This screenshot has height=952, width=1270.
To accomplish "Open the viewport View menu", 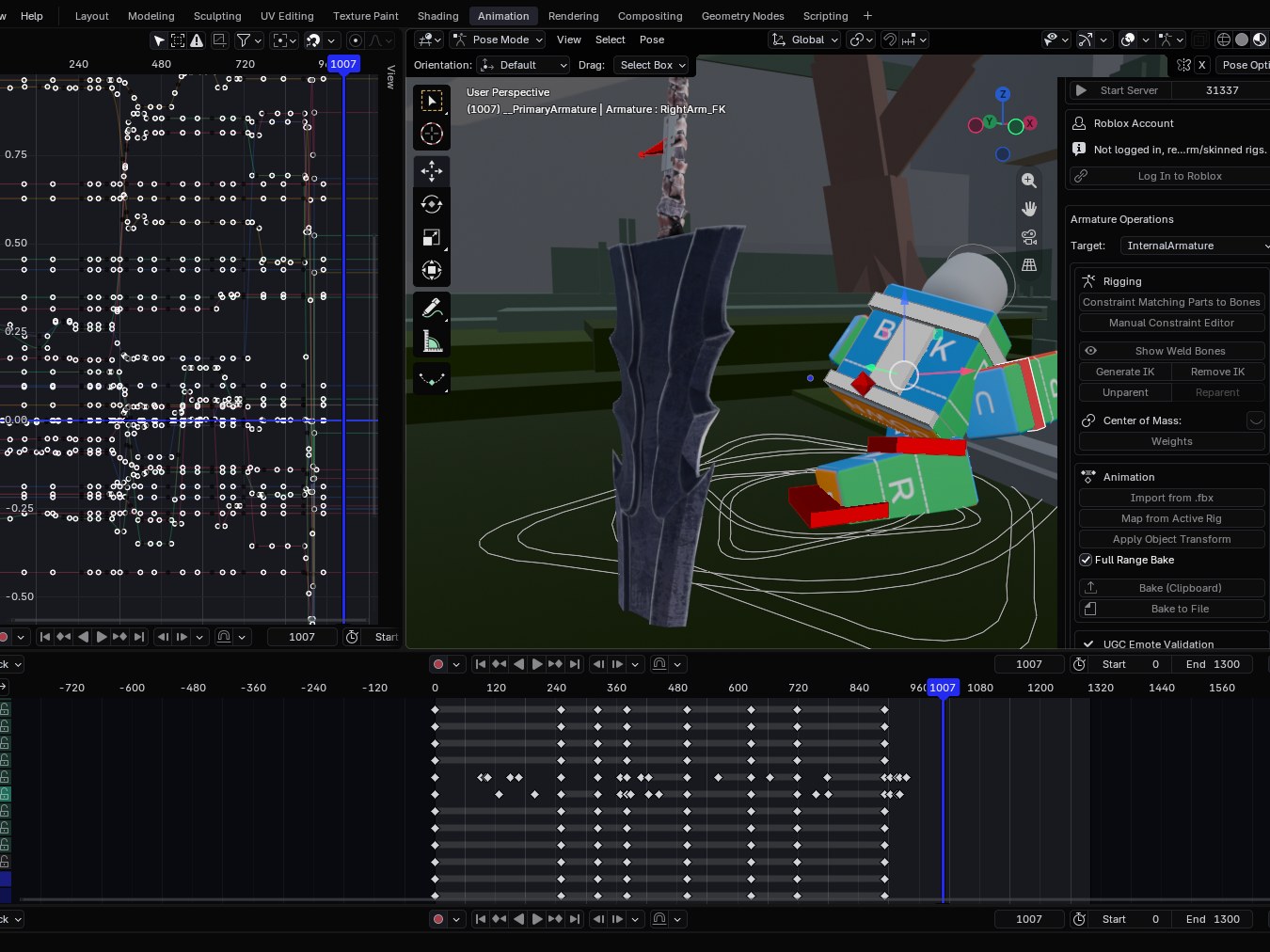I will point(569,40).
